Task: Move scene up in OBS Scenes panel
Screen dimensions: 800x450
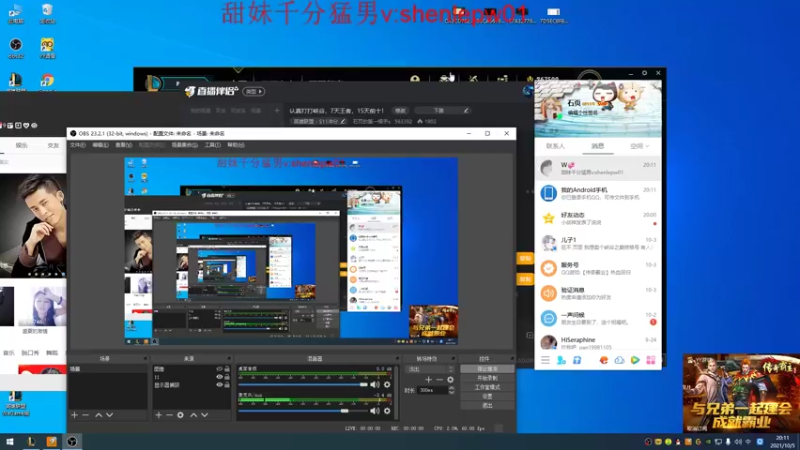Action: 98,415
